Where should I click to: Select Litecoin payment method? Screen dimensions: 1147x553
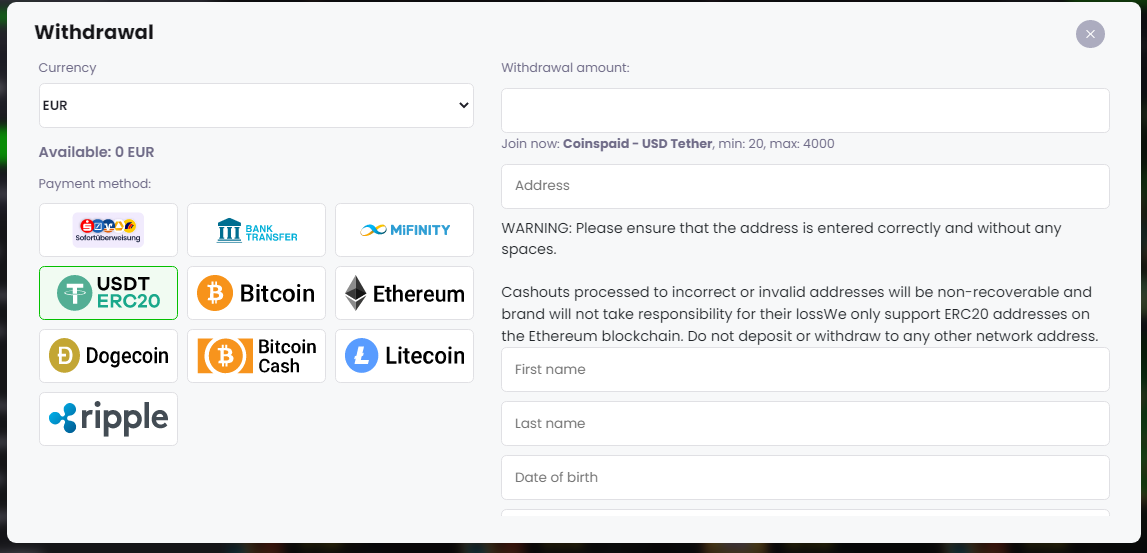tap(404, 356)
